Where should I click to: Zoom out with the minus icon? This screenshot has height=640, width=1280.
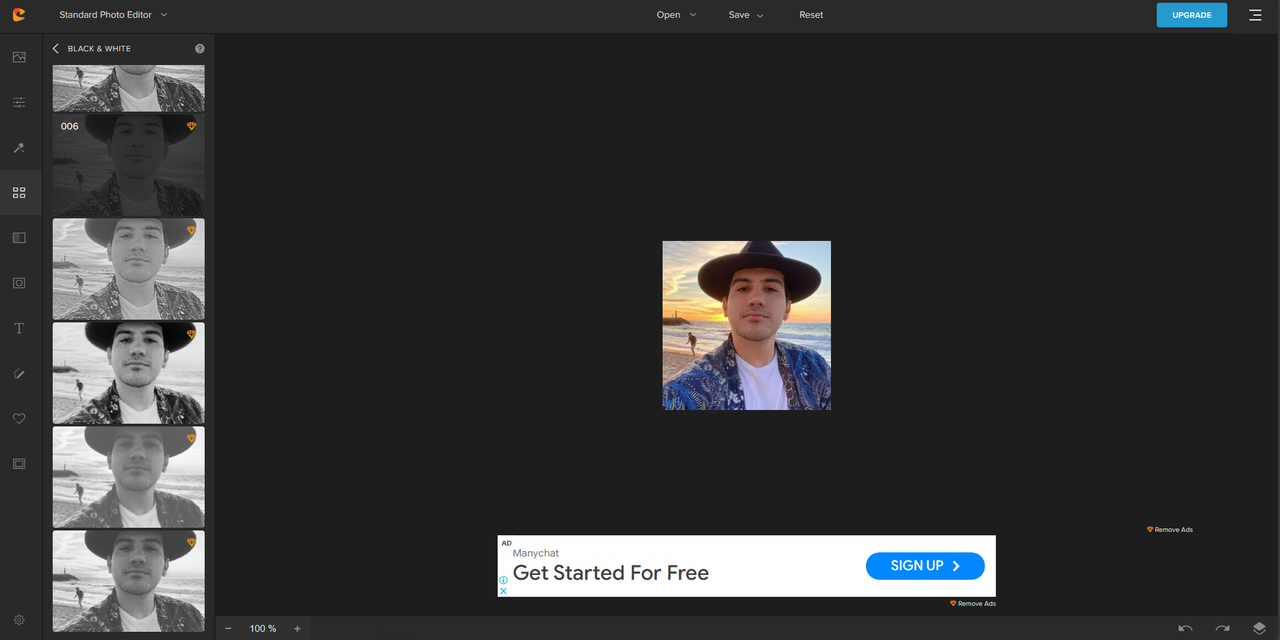pyautogui.click(x=228, y=629)
